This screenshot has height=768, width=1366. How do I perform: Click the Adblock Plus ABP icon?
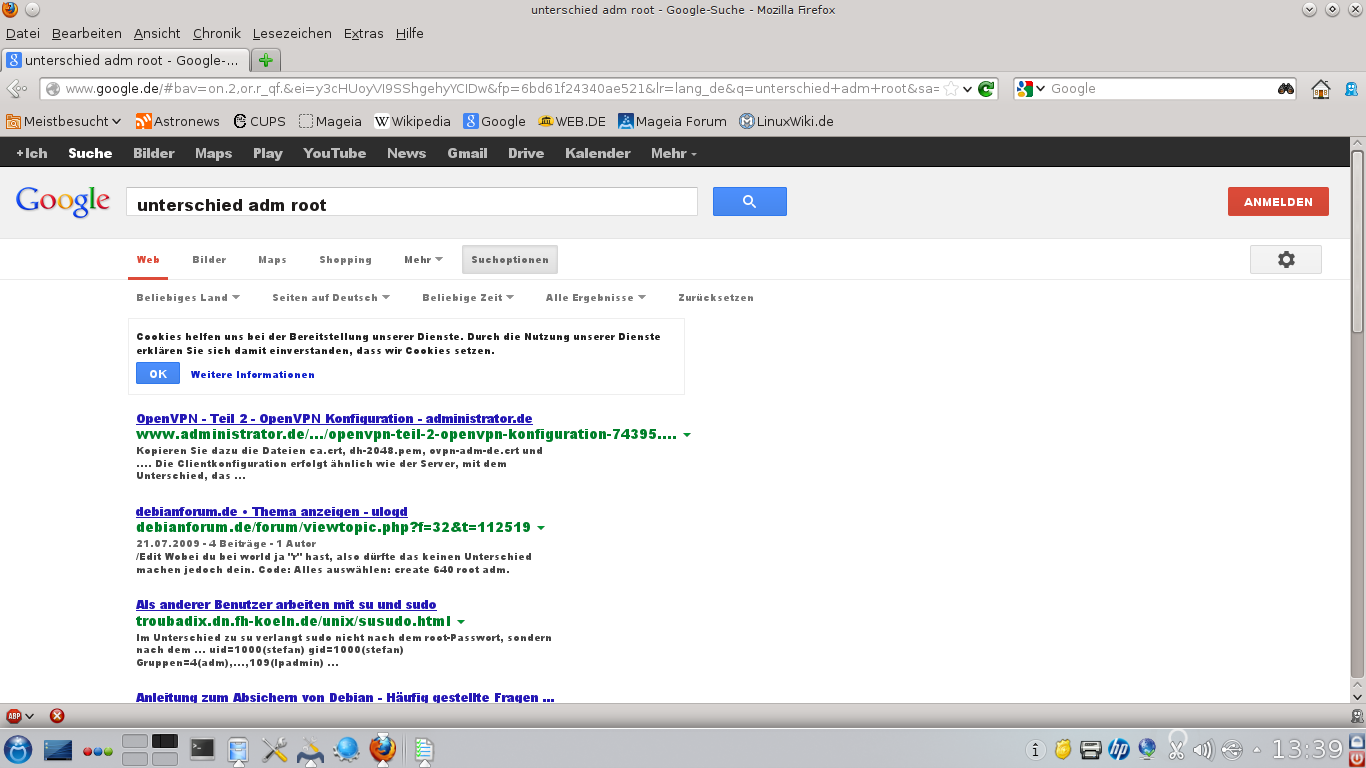click(x=14, y=716)
